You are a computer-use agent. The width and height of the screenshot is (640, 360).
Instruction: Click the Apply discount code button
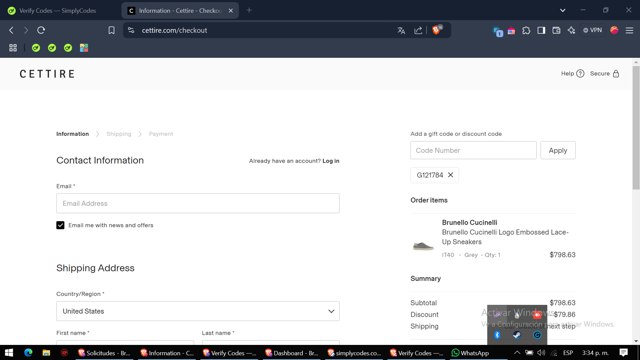(558, 150)
